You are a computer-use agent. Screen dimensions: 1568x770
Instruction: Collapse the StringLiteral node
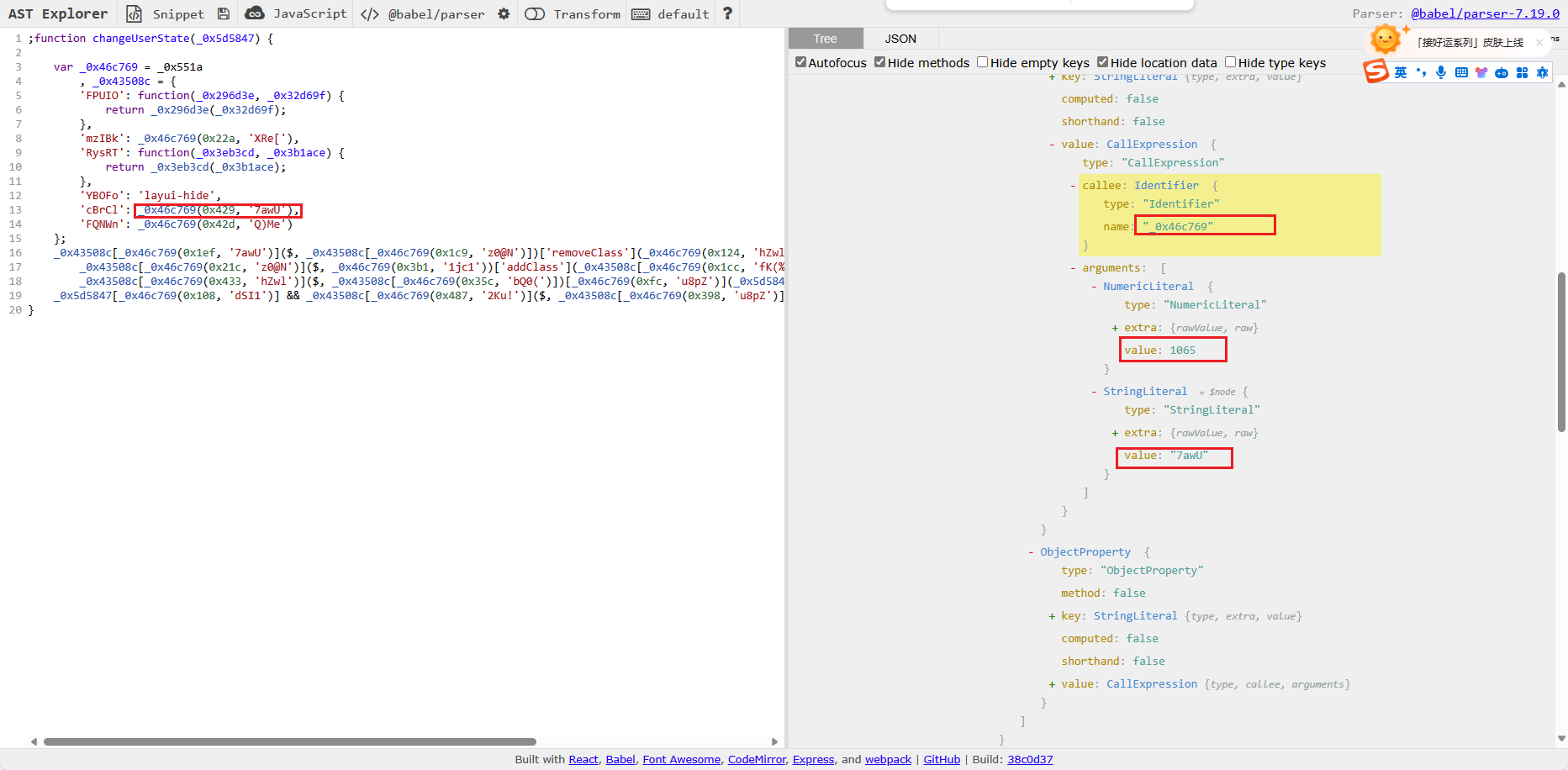[1094, 392]
